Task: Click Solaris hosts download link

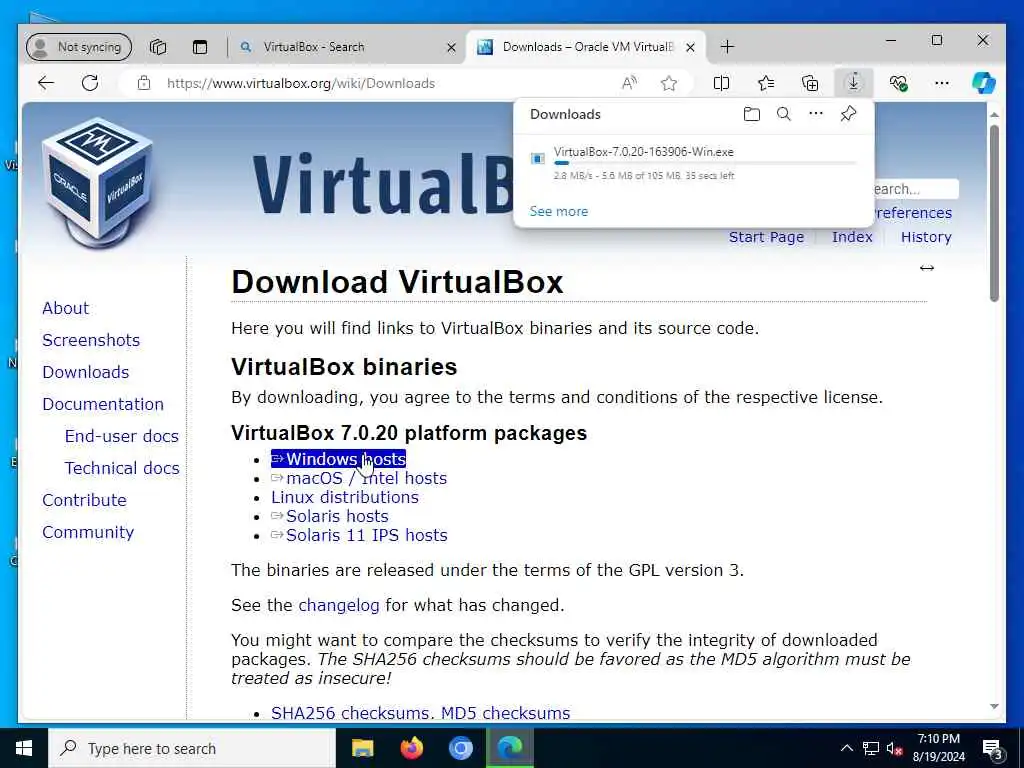Action: 330,516
